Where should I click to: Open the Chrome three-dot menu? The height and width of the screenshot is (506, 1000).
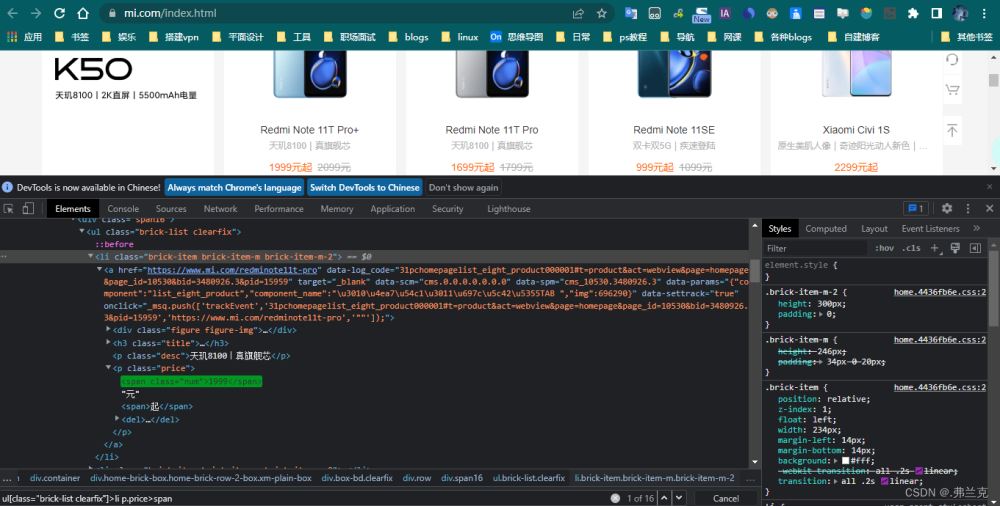(x=984, y=13)
